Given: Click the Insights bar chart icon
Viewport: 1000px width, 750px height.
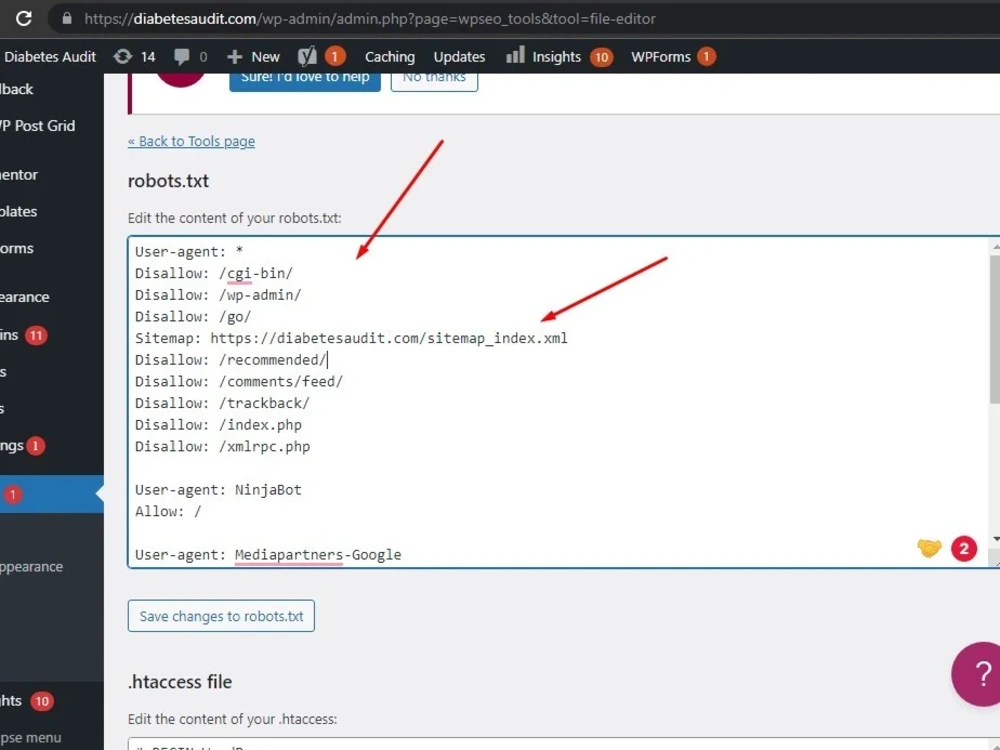Looking at the screenshot, I should (515, 55).
